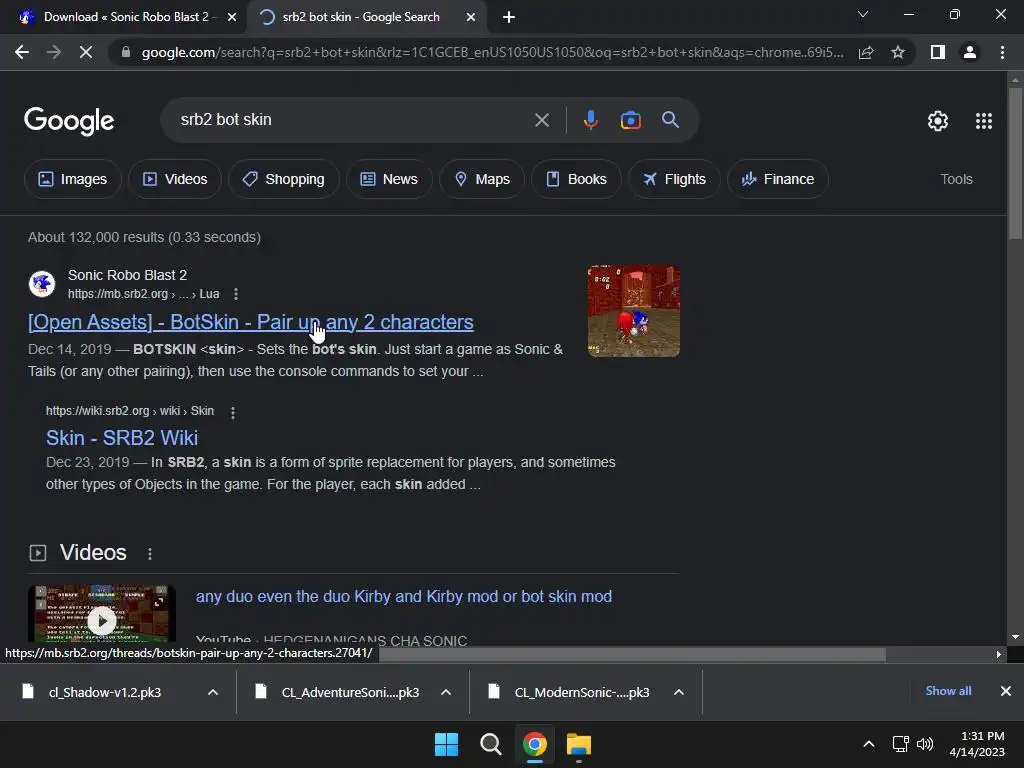Bookmark this page with the star icon
Viewport: 1024px width, 768px height.
coord(898,52)
